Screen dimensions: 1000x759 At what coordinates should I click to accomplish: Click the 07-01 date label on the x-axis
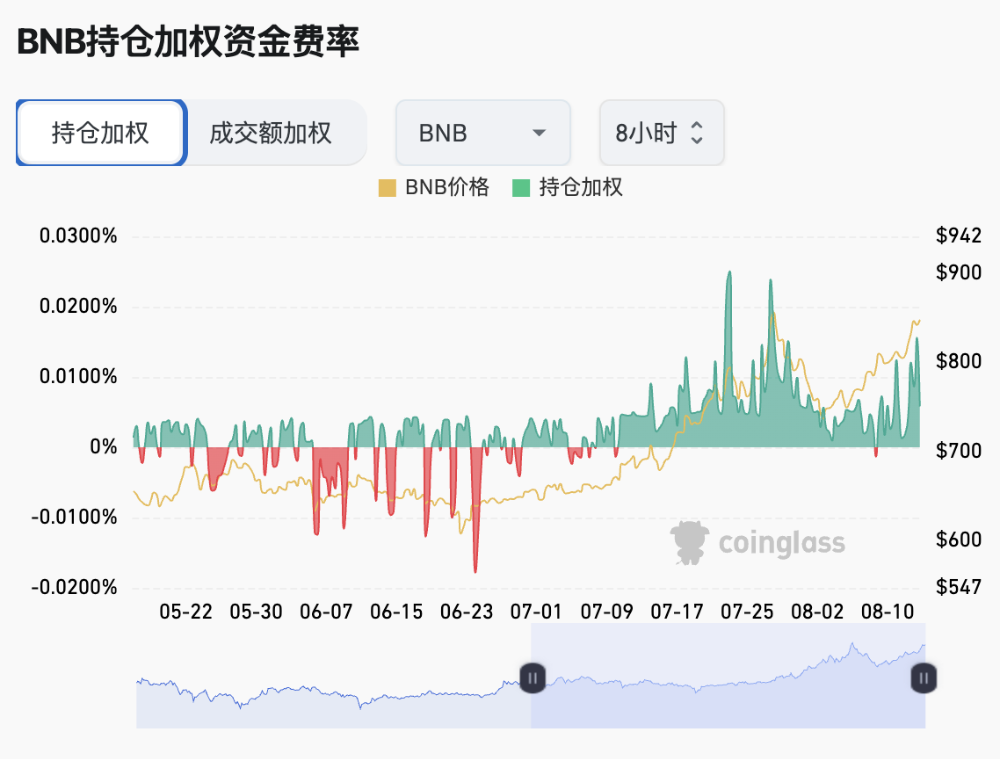[x=536, y=611]
